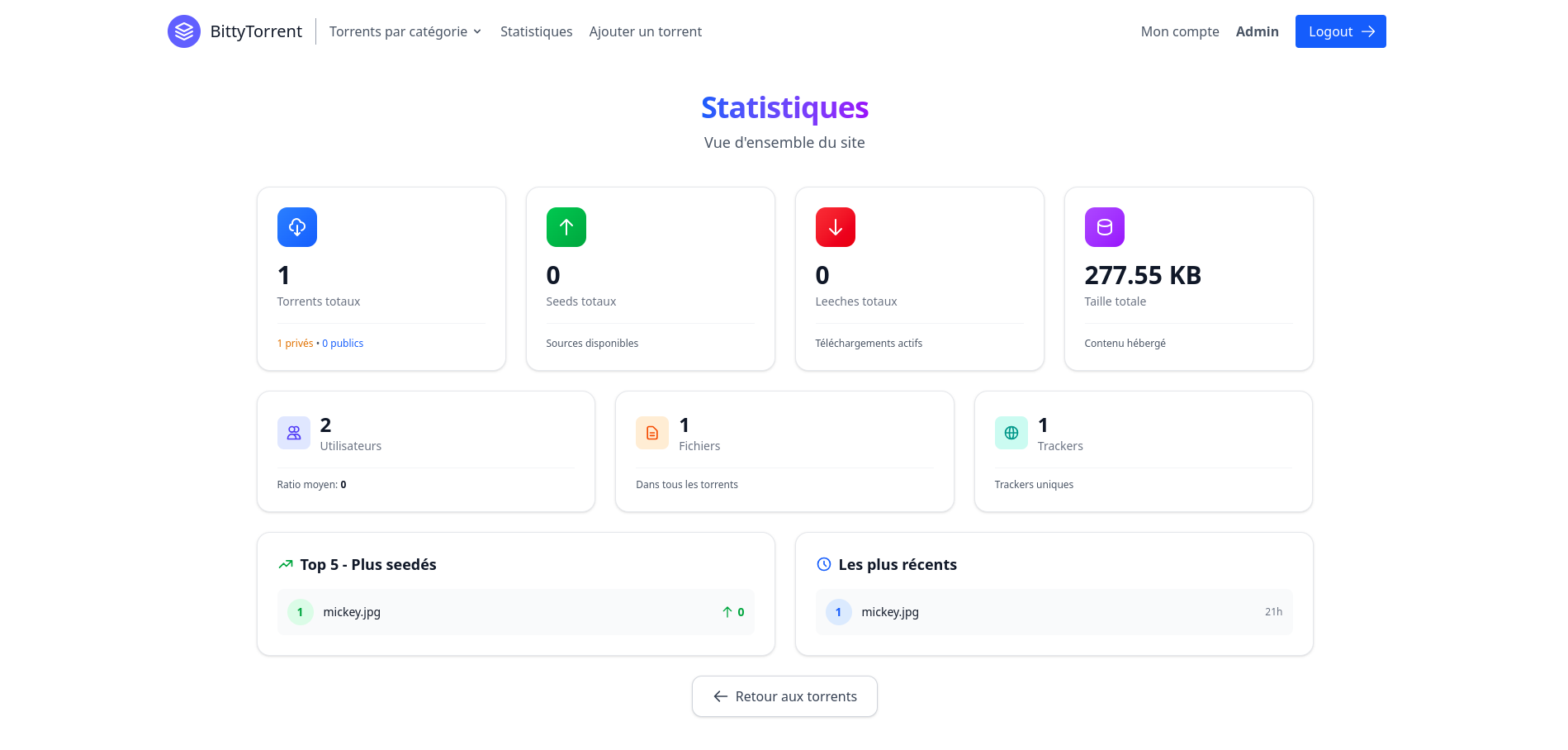The height and width of the screenshot is (750, 1568).
Task: Click the left arrow icon in Retour aux torrents
Action: 721,696
